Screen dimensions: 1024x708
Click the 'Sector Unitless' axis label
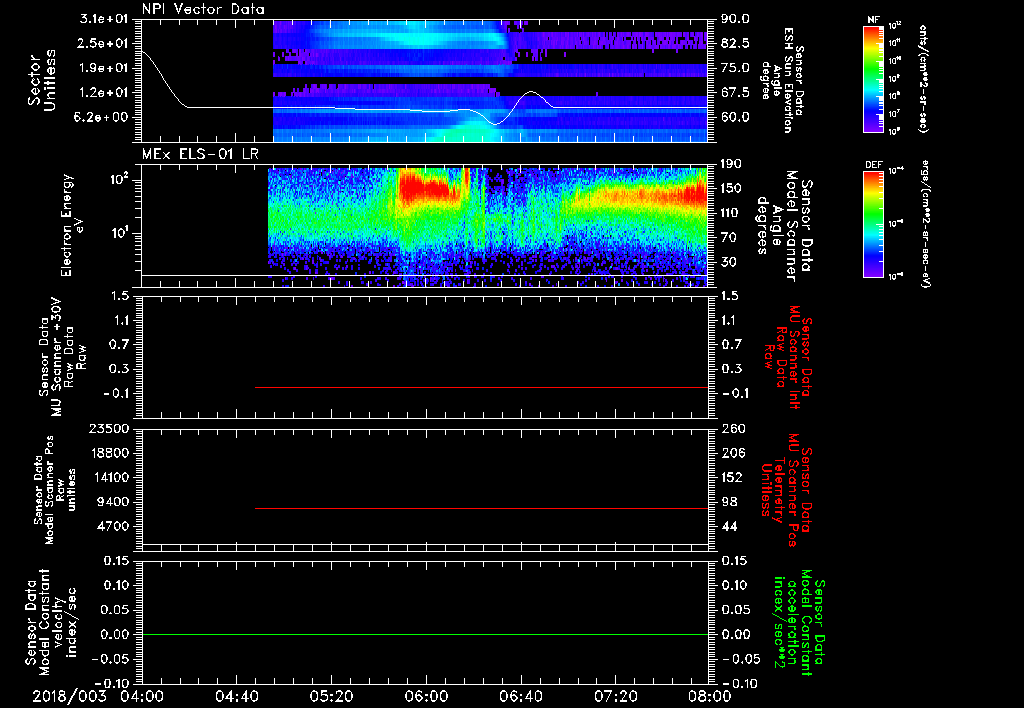coord(41,80)
